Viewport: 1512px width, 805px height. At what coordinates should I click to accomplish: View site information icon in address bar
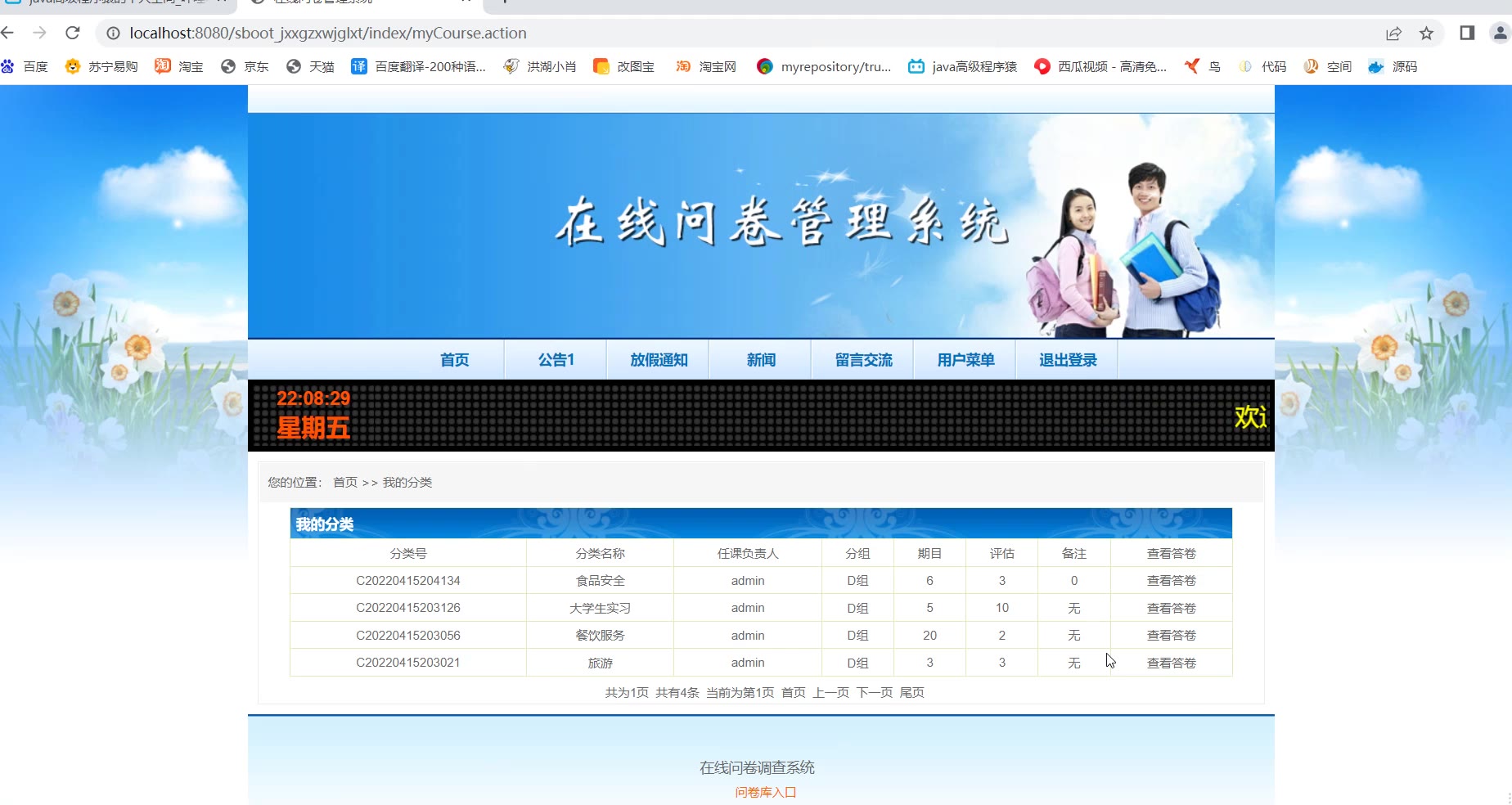coord(114,34)
